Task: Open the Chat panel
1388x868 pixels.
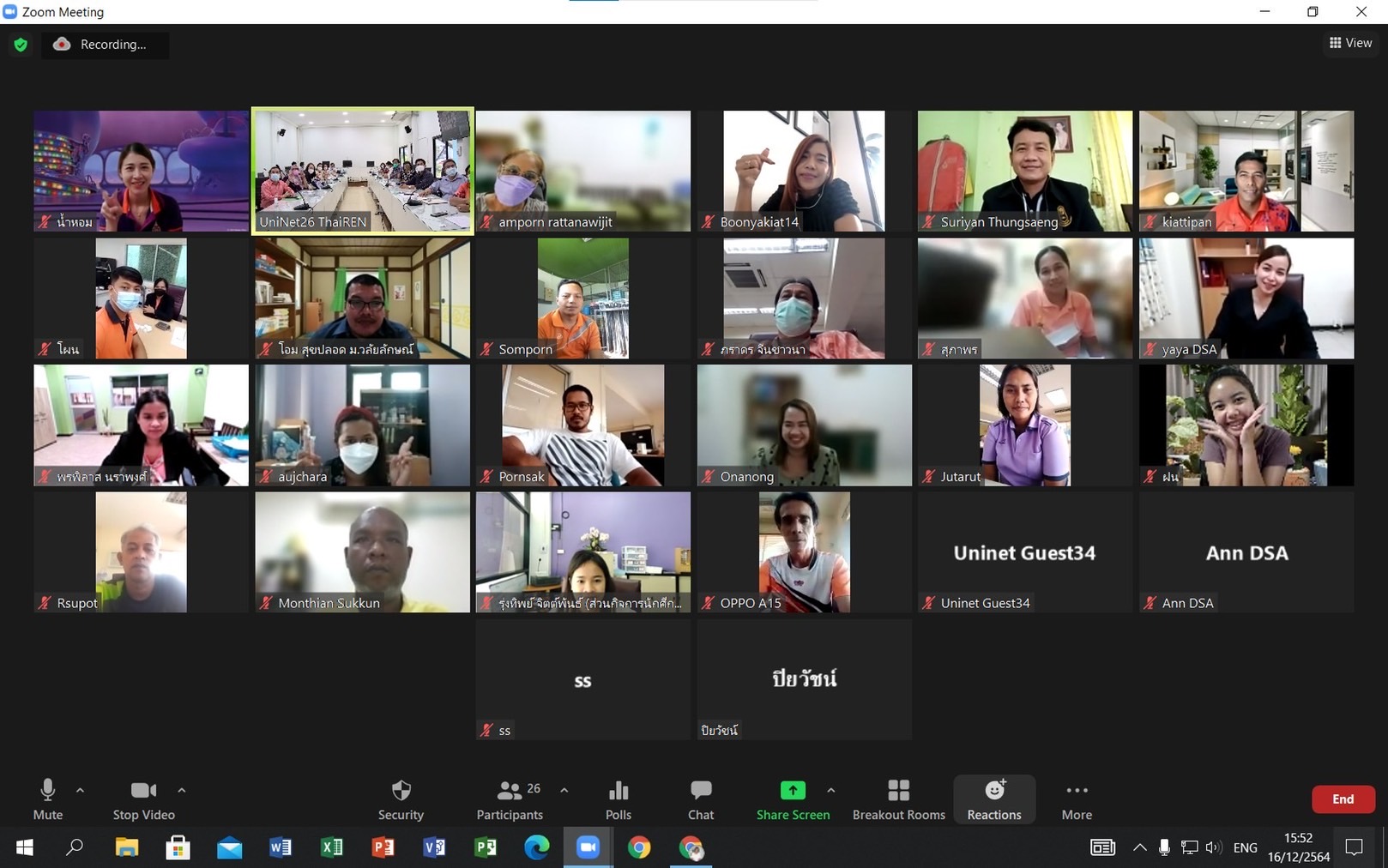Action: [701, 799]
